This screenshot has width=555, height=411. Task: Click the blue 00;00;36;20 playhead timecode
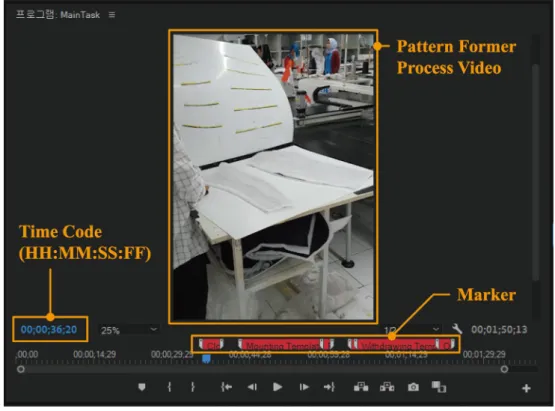49,330
